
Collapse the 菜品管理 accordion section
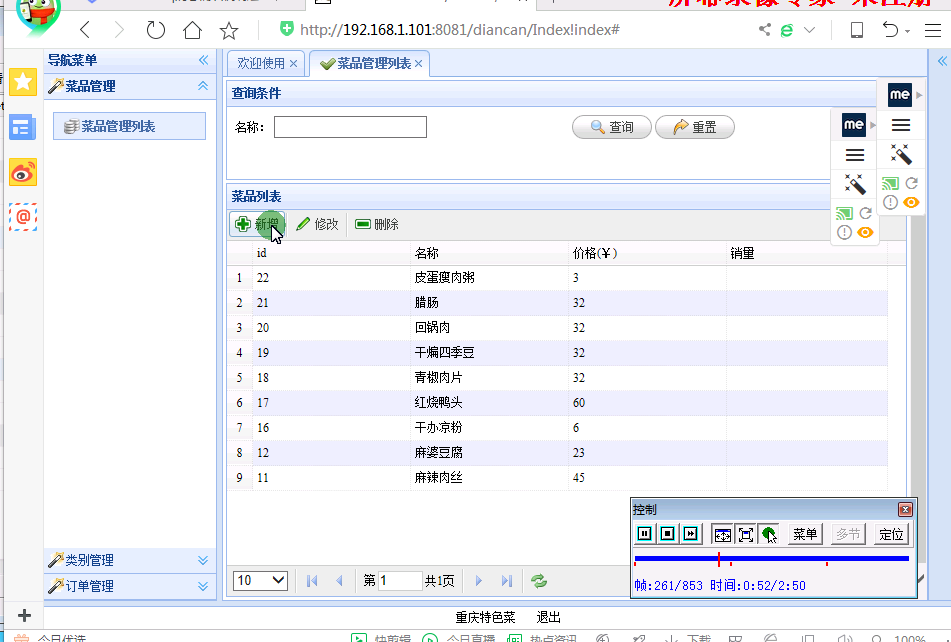[203, 86]
